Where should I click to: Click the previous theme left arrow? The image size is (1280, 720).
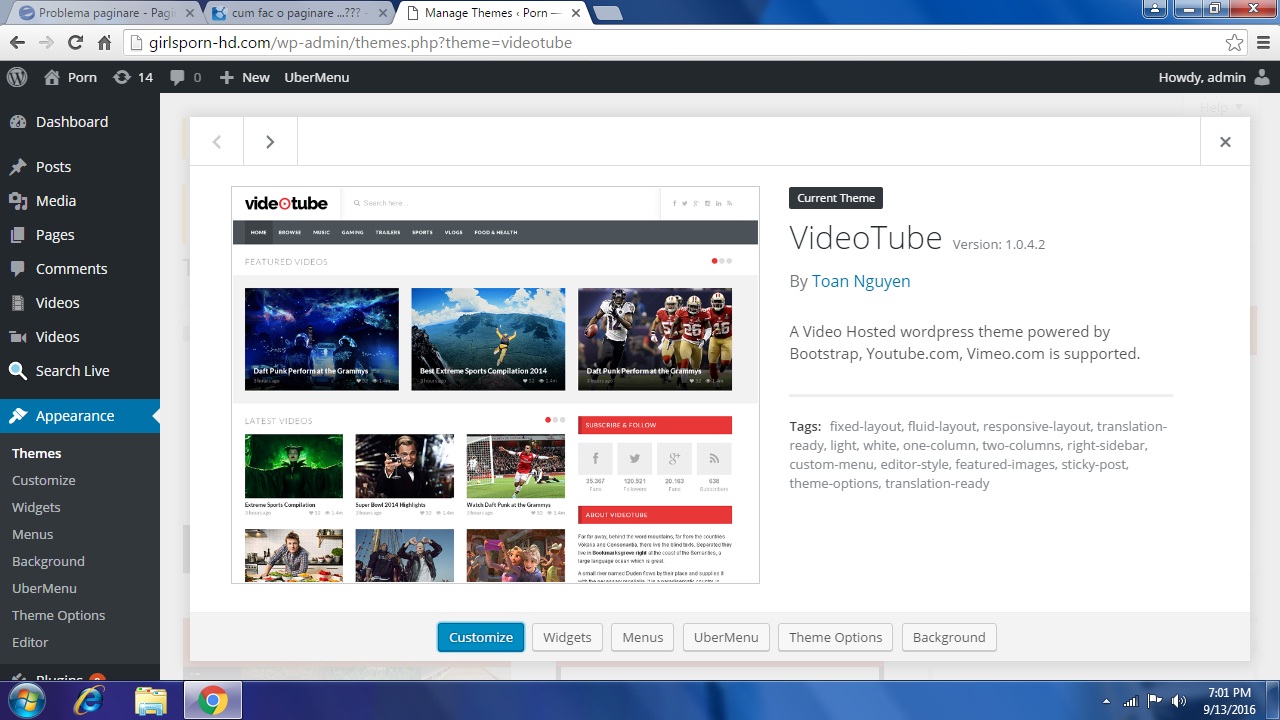click(217, 142)
